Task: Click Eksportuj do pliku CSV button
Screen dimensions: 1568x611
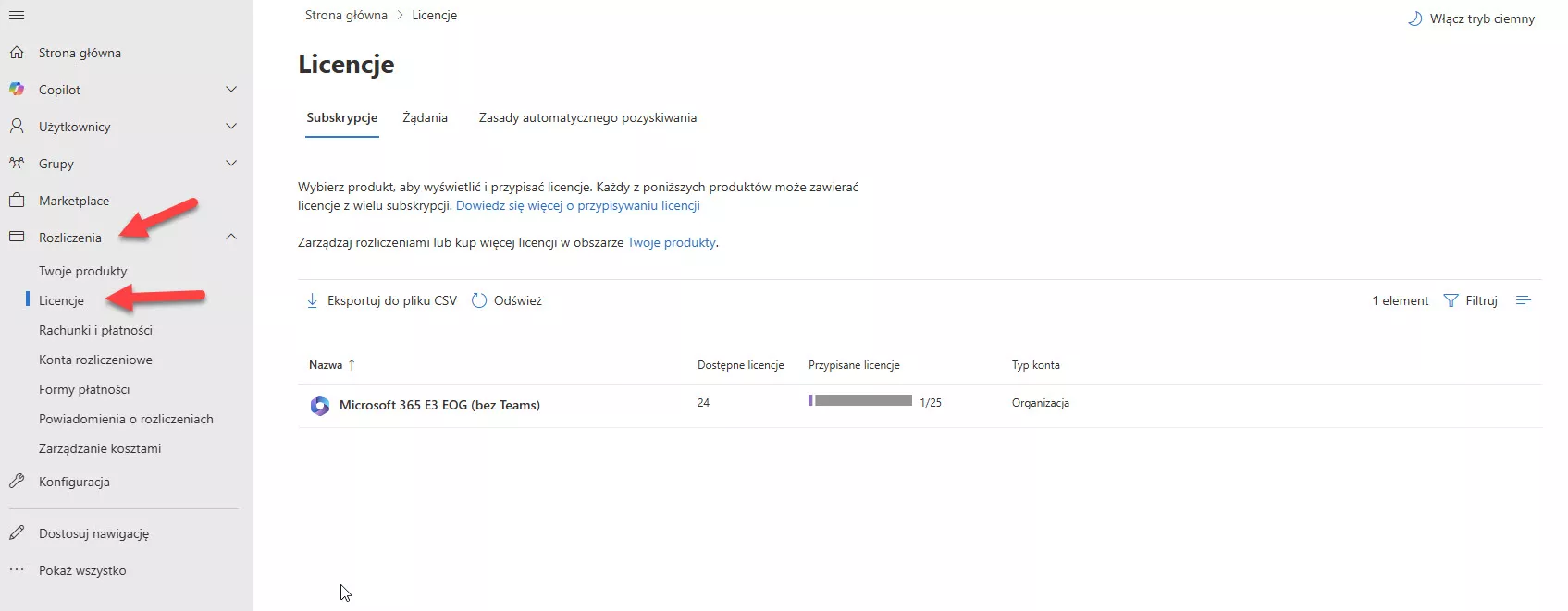Action: pos(381,300)
